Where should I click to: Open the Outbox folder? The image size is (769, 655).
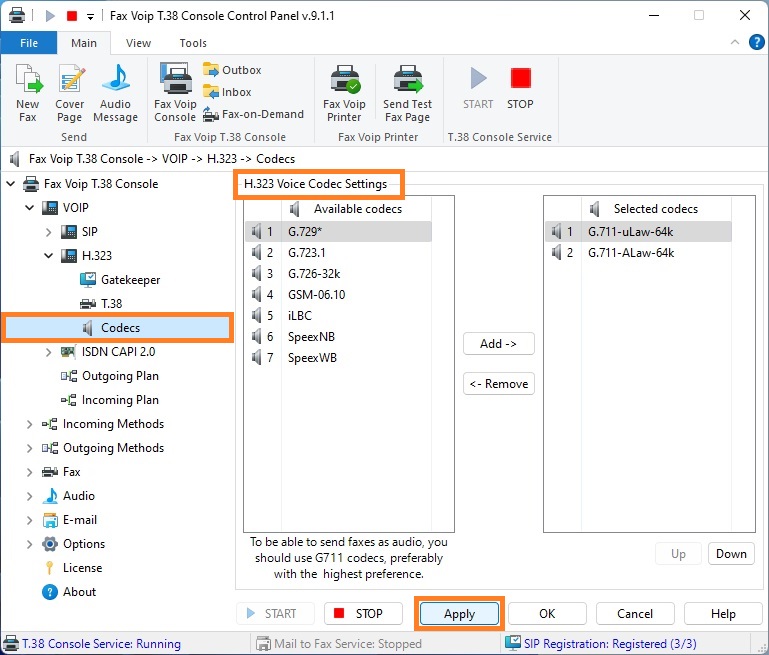point(232,70)
